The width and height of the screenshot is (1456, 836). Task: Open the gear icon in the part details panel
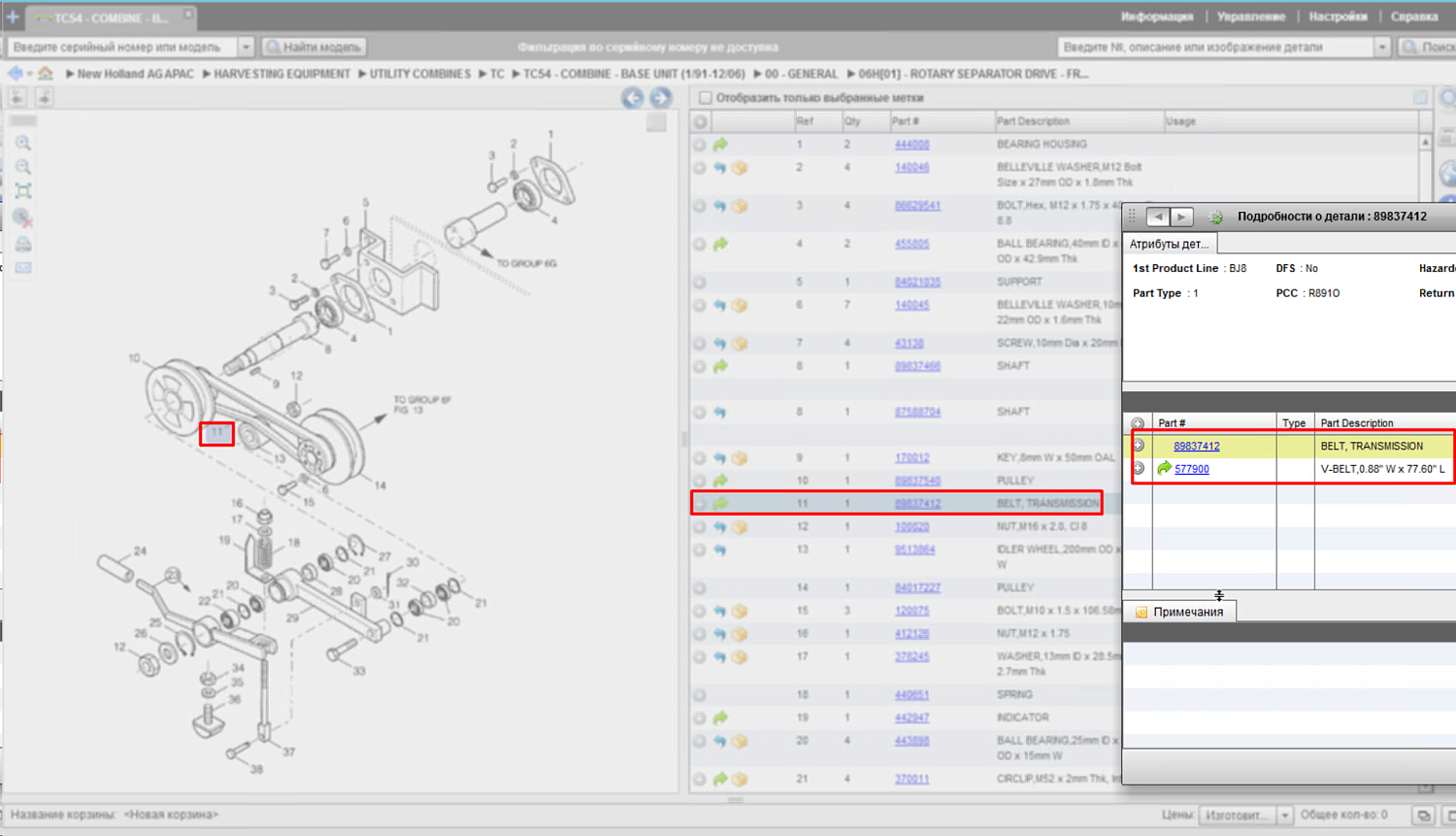click(x=1215, y=217)
